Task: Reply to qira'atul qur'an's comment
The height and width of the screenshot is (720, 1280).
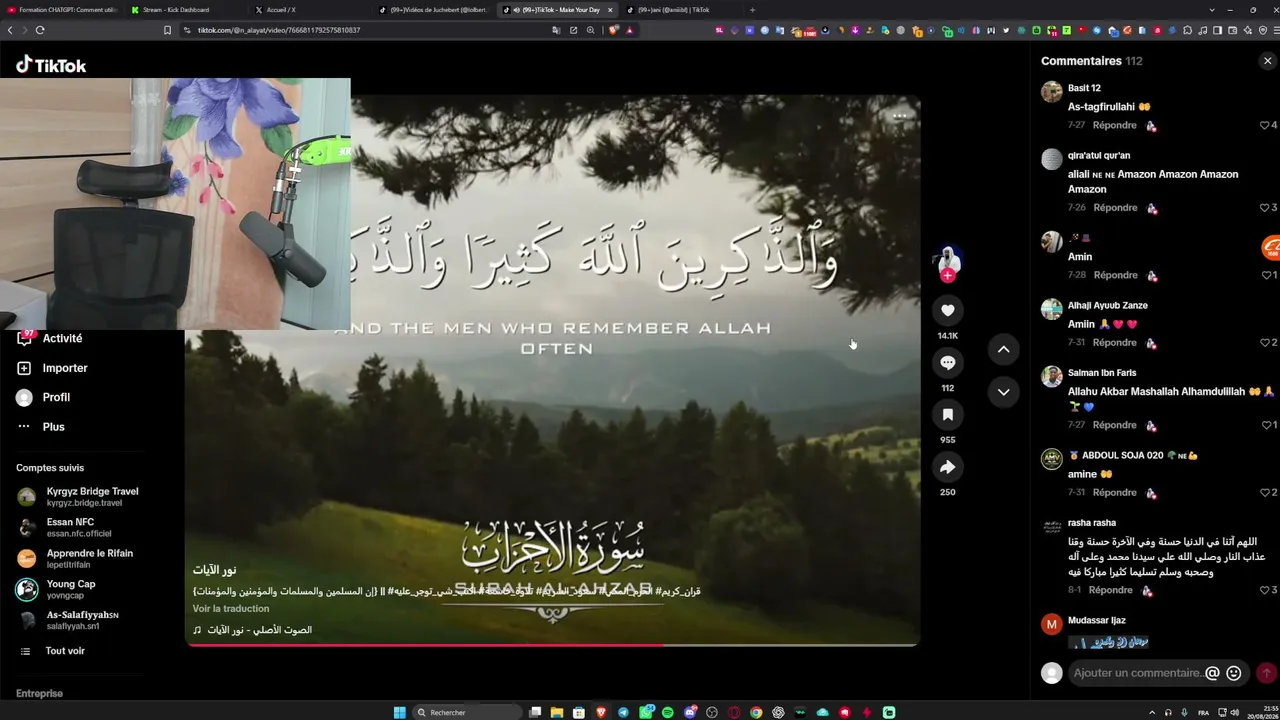Action: (1115, 208)
